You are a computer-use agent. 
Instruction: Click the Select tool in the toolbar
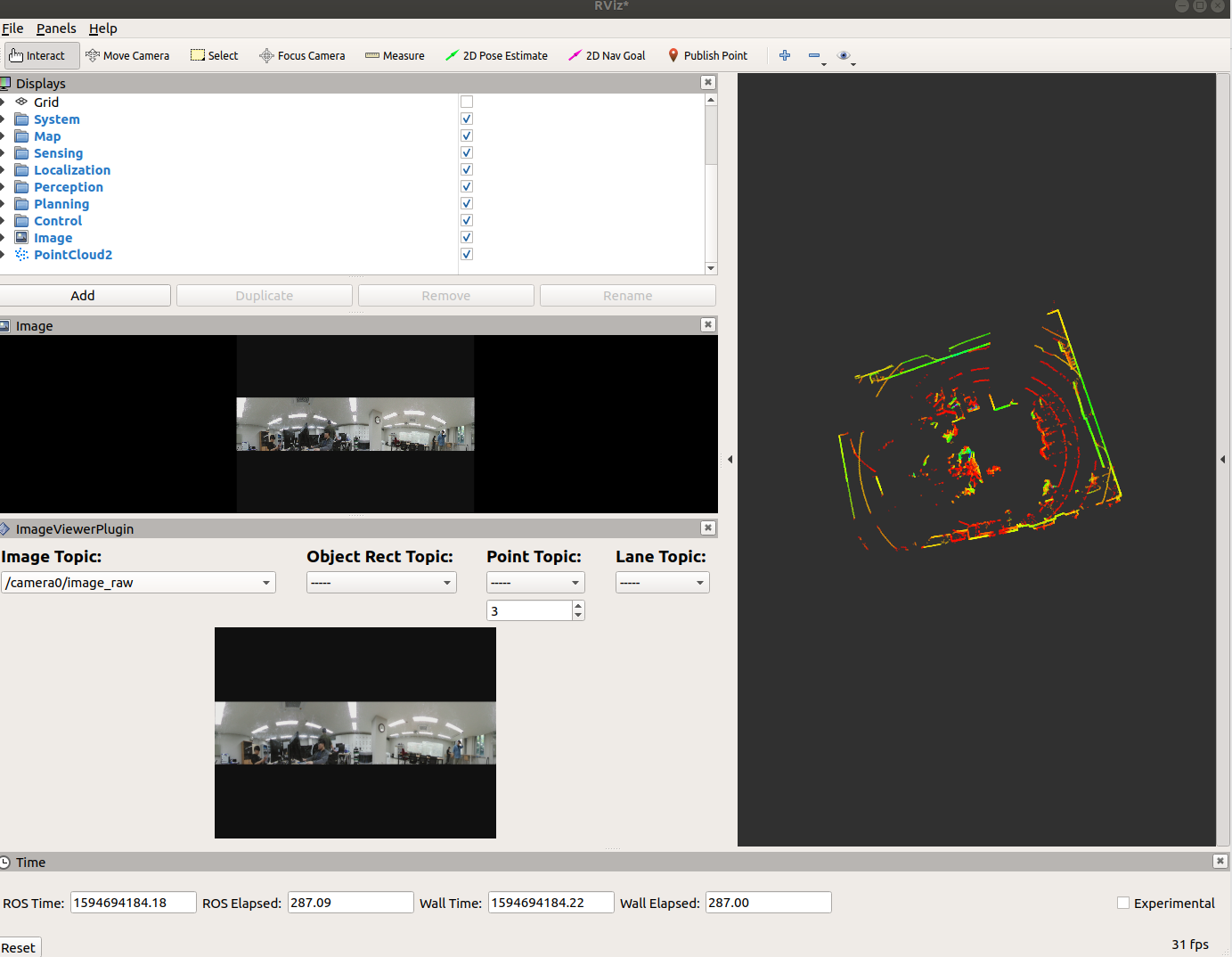[x=214, y=55]
